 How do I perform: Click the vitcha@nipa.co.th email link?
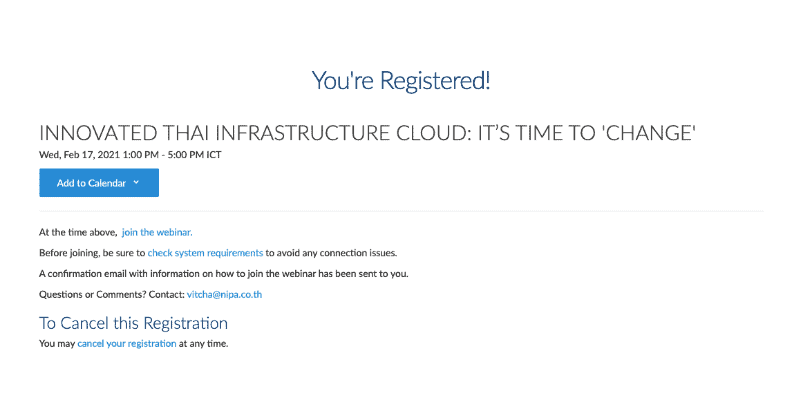point(224,295)
